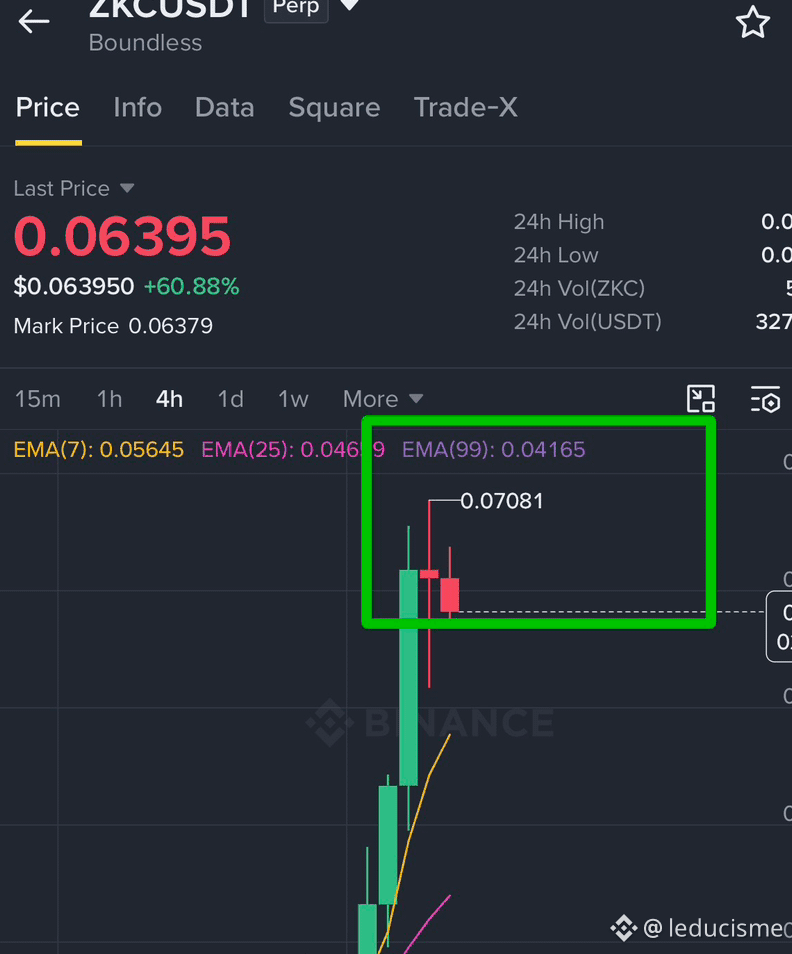Open the trading pair dropdown next to Perp
The image size is (792, 954).
click(349, 6)
